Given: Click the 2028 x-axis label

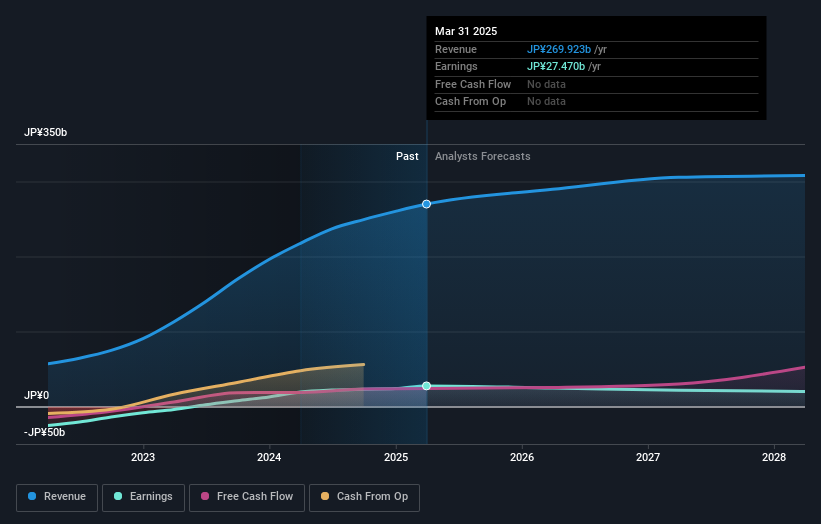Looking at the screenshot, I should click(774, 458).
